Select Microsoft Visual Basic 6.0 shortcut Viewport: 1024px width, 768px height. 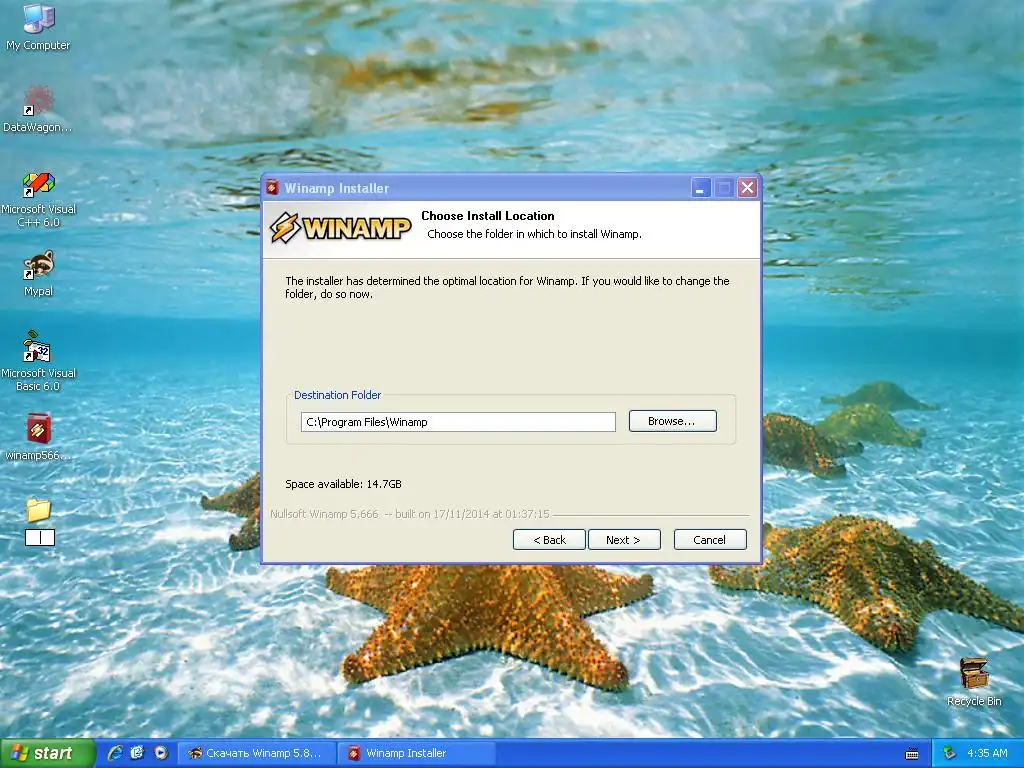[x=39, y=361]
